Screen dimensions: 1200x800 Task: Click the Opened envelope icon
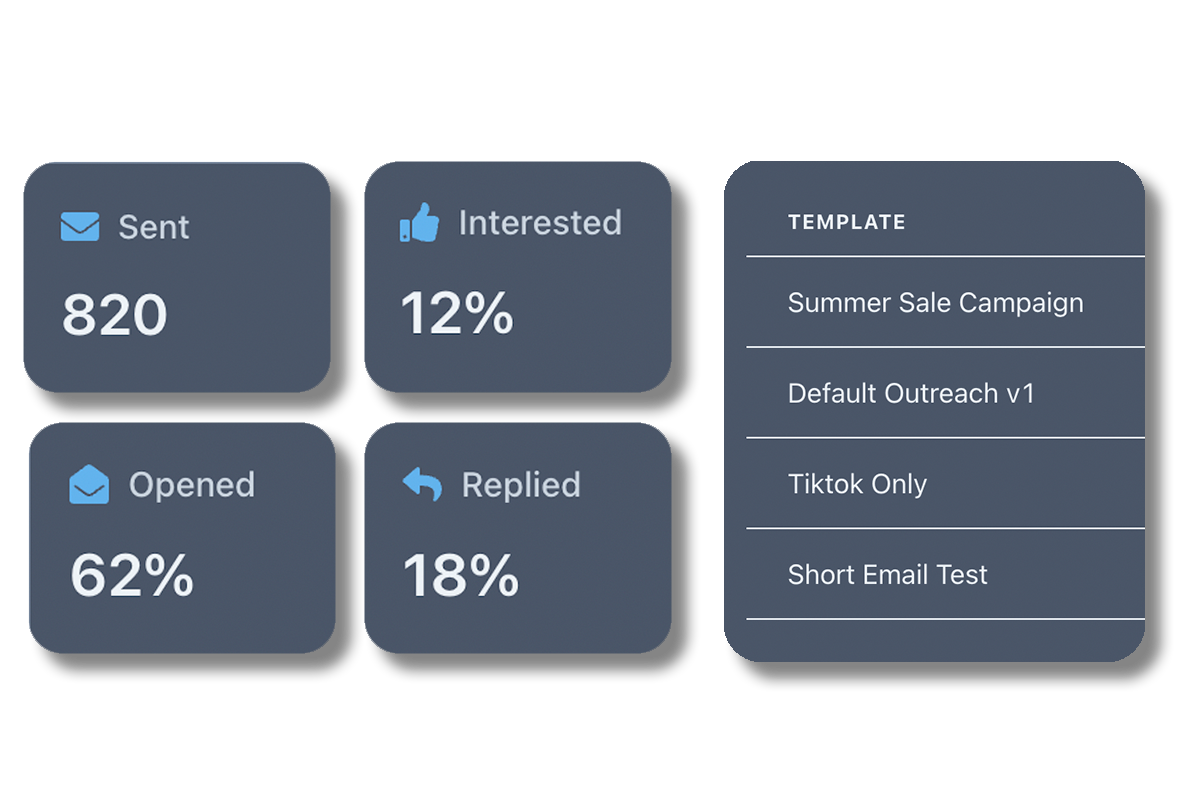click(89, 485)
